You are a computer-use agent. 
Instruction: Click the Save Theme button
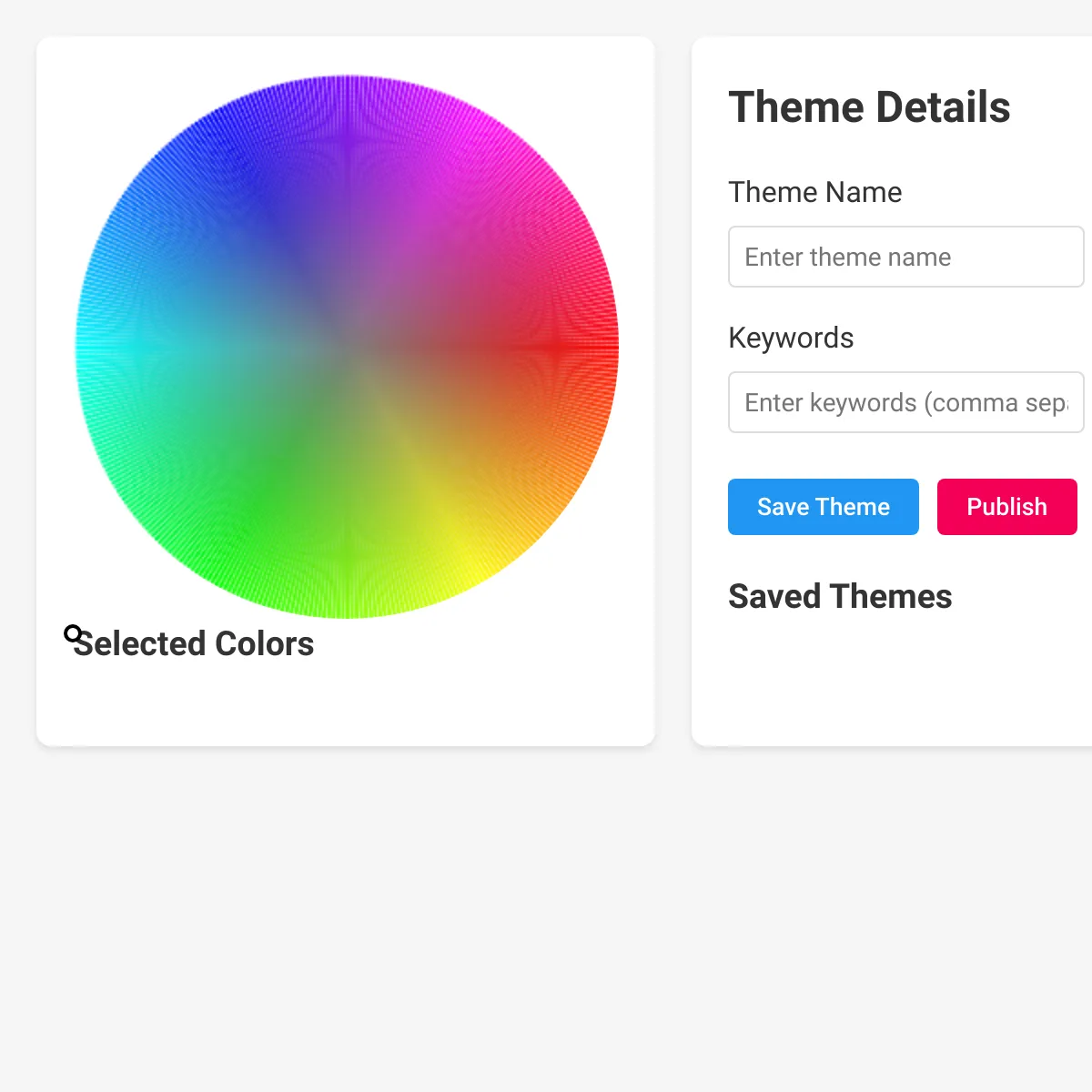tap(824, 507)
